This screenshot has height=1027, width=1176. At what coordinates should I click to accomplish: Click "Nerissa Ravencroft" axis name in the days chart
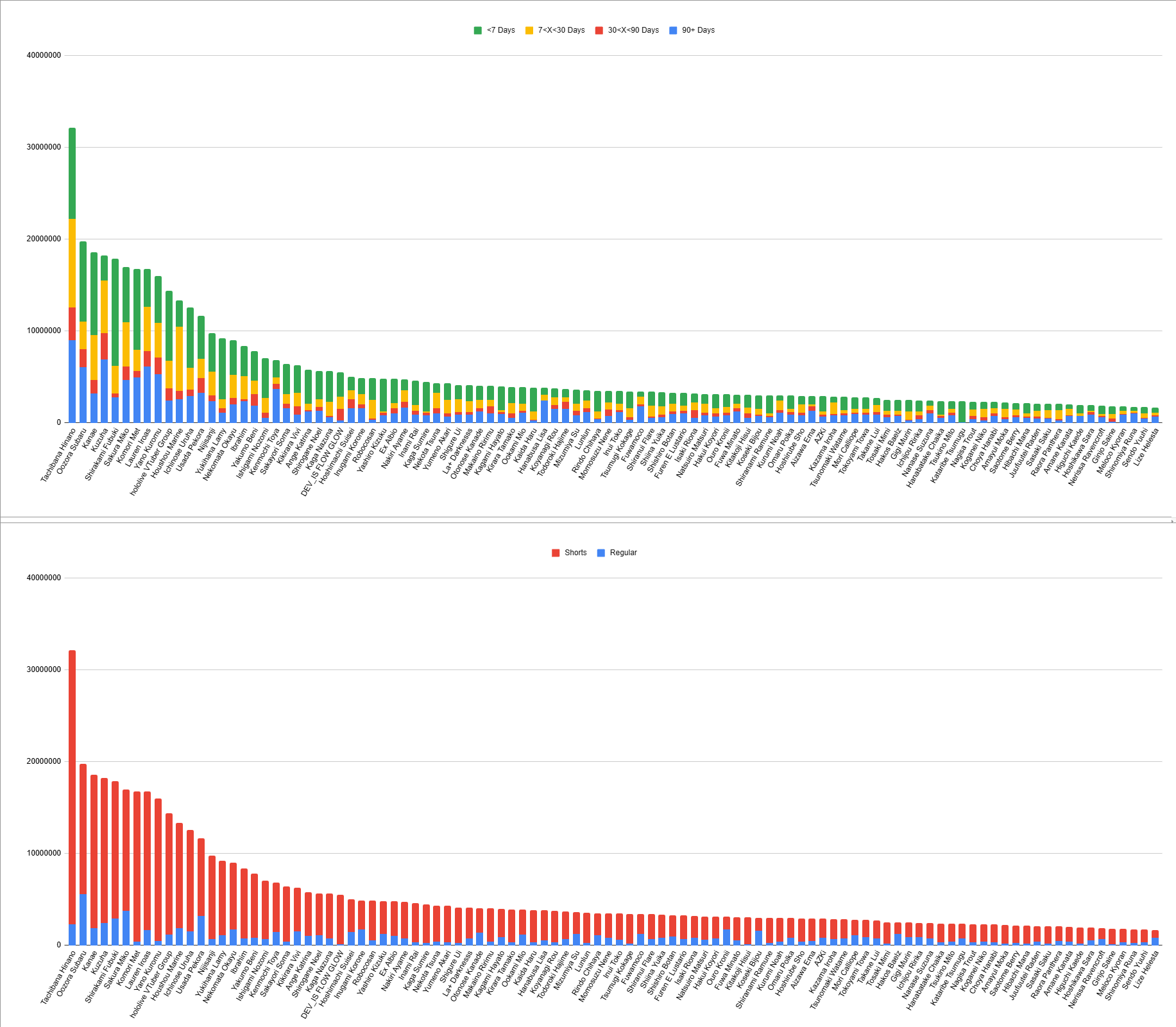point(1087,456)
